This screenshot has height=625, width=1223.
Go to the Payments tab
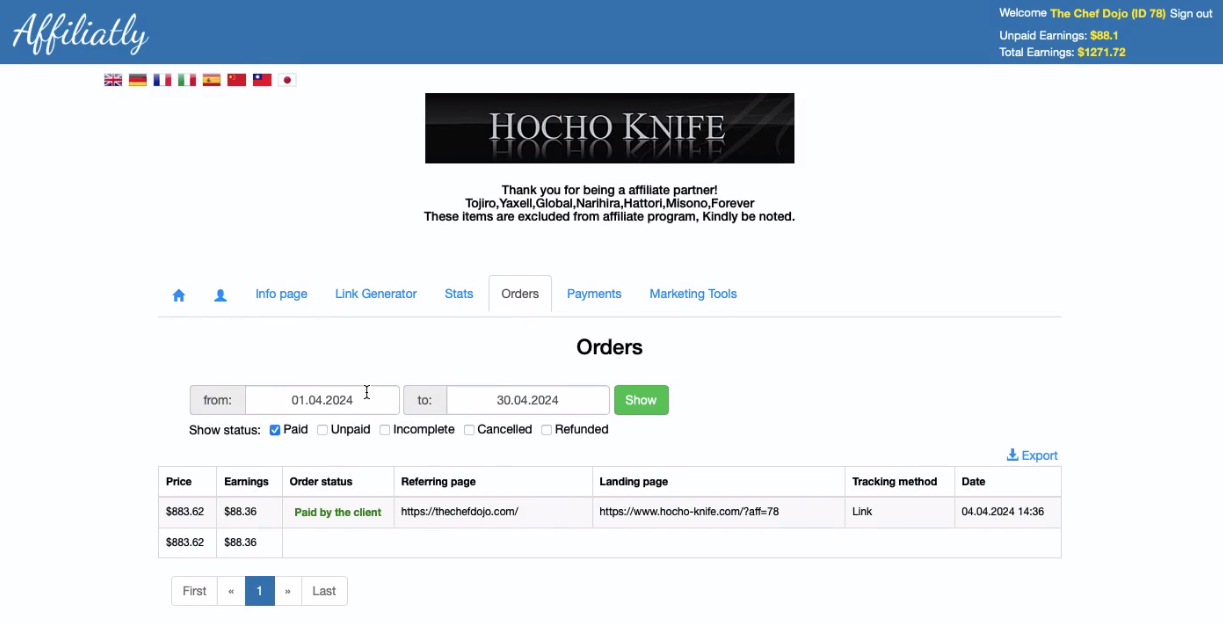pyautogui.click(x=594, y=294)
